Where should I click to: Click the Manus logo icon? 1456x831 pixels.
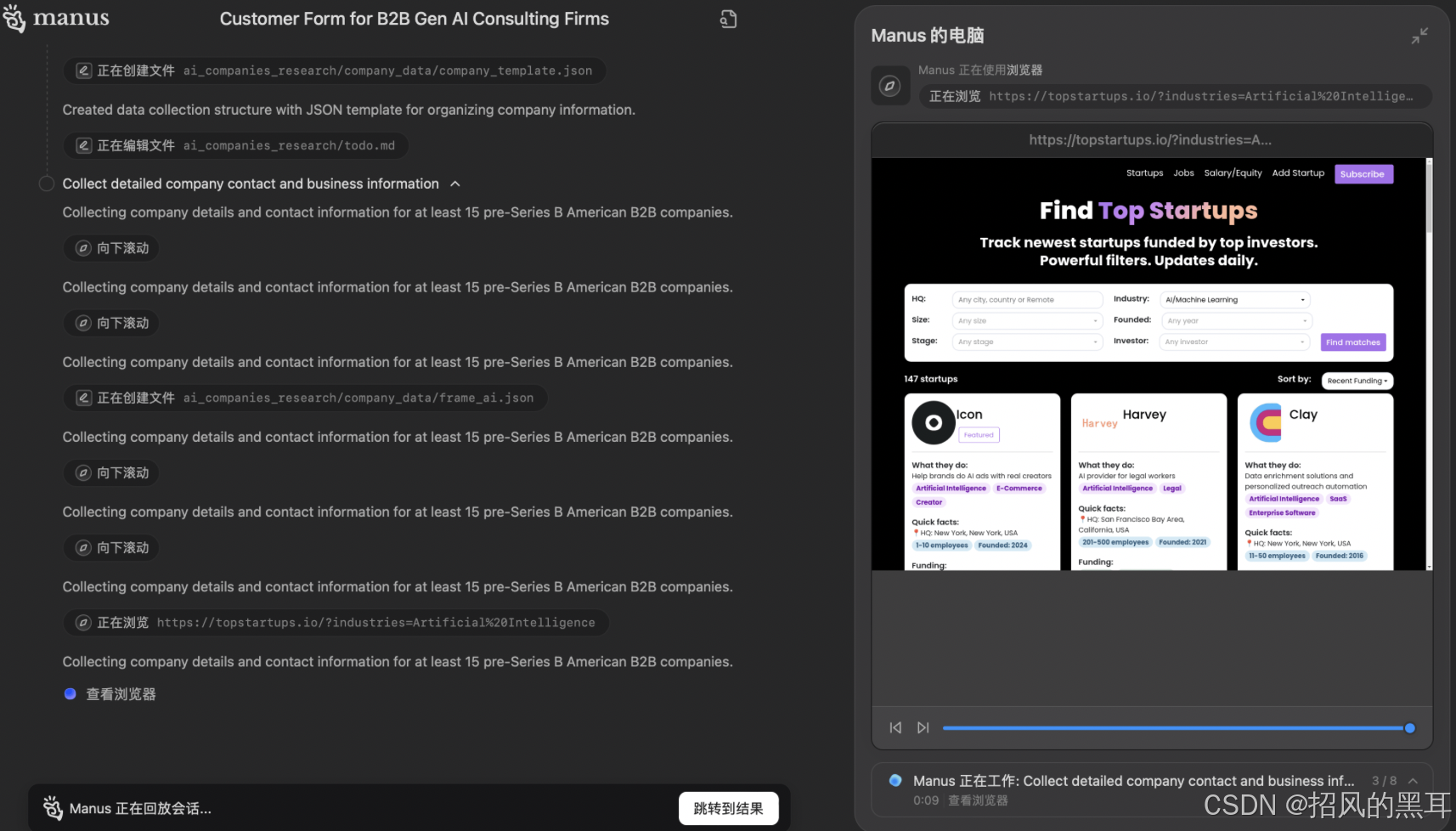click(14, 18)
